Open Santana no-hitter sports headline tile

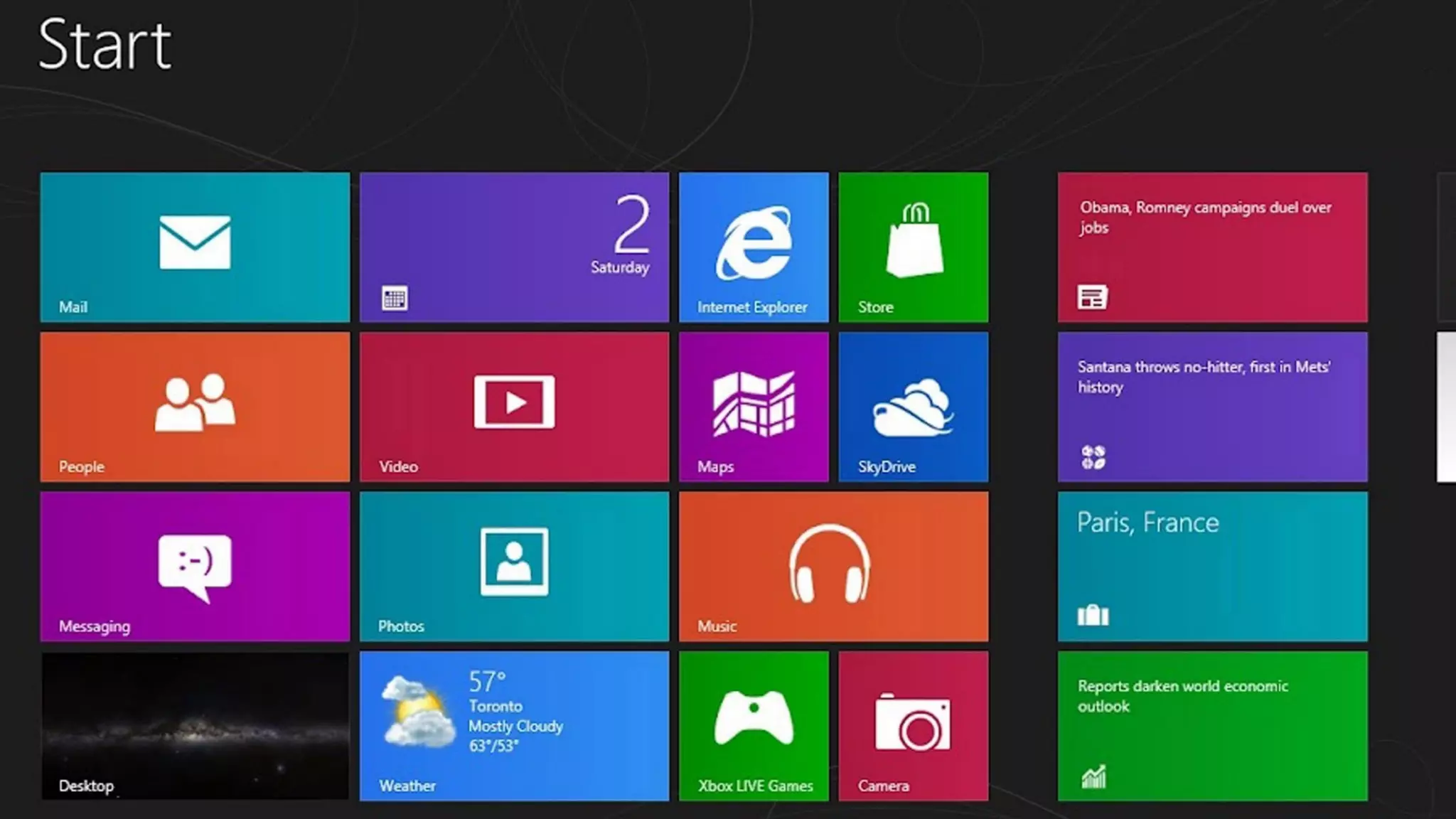pos(1212,407)
